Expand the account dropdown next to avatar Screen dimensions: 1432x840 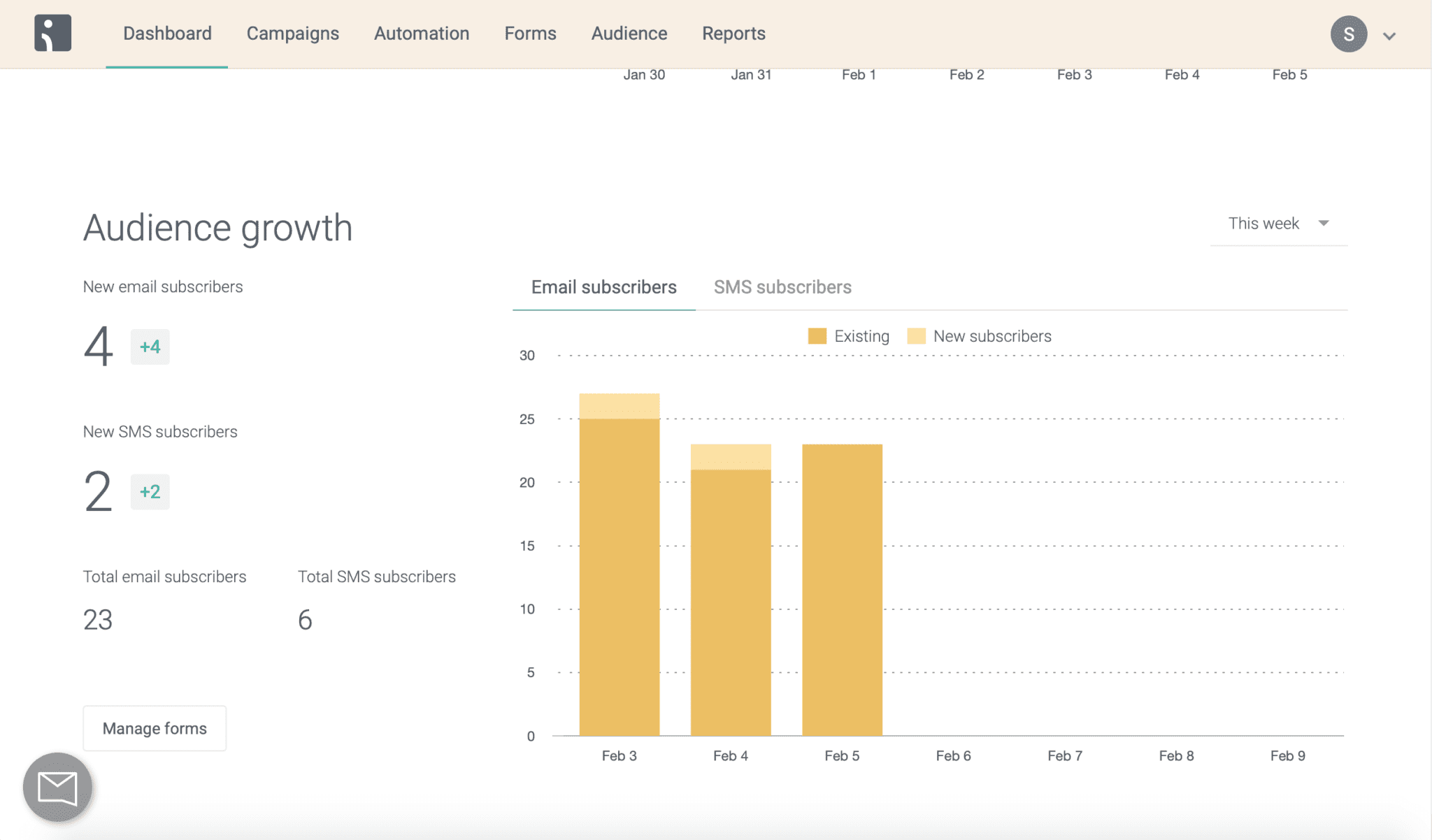[x=1389, y=34]
